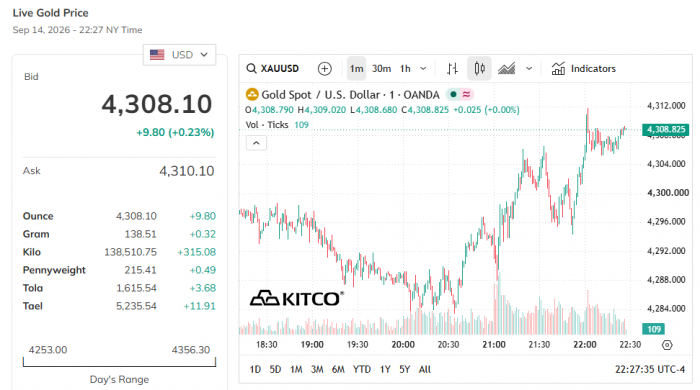Click the pink data-type badge icon
Viewport: 700px width, 390px height.
[x=467, y=95]
